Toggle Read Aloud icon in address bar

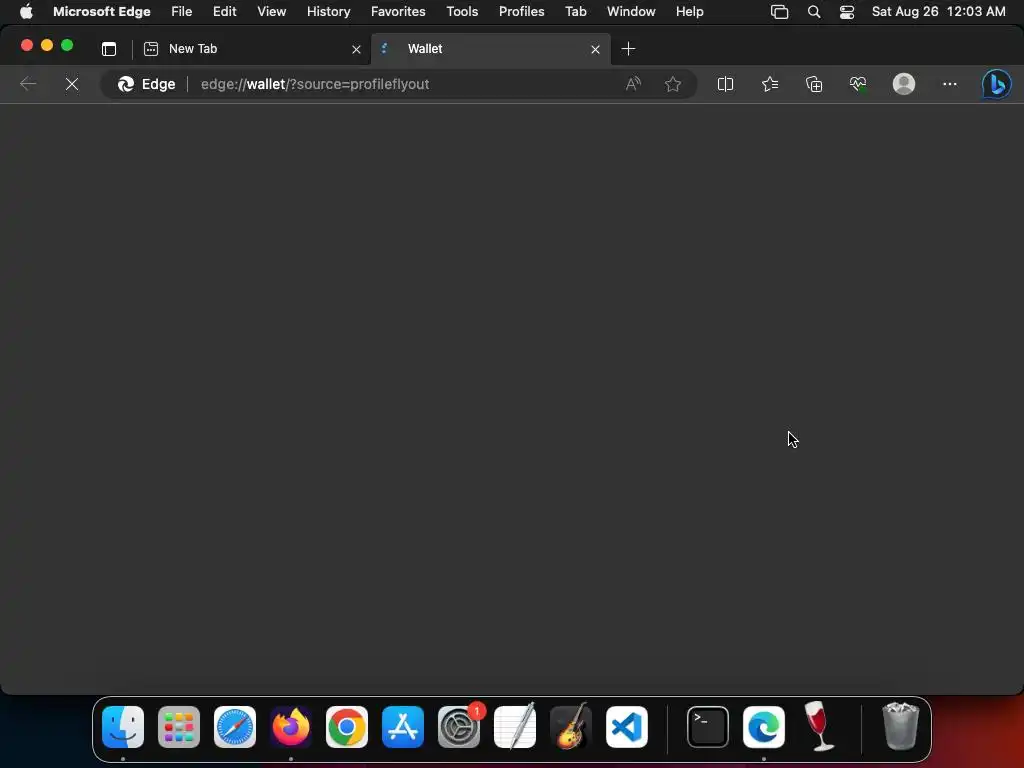(633, 84)
